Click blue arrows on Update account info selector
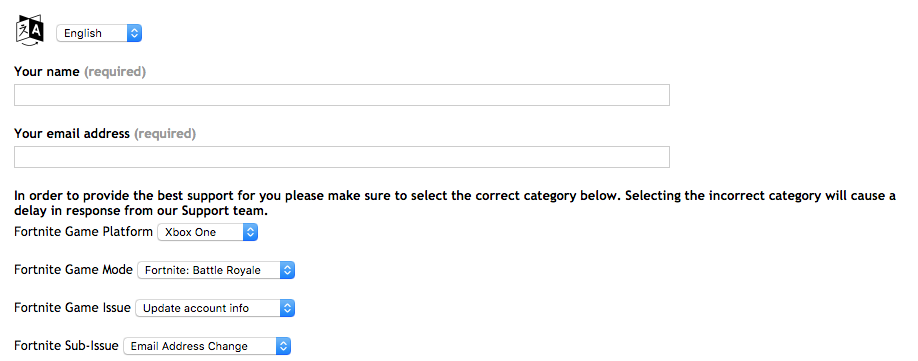Viewport: 918px width, 361px height. (287, 308)
